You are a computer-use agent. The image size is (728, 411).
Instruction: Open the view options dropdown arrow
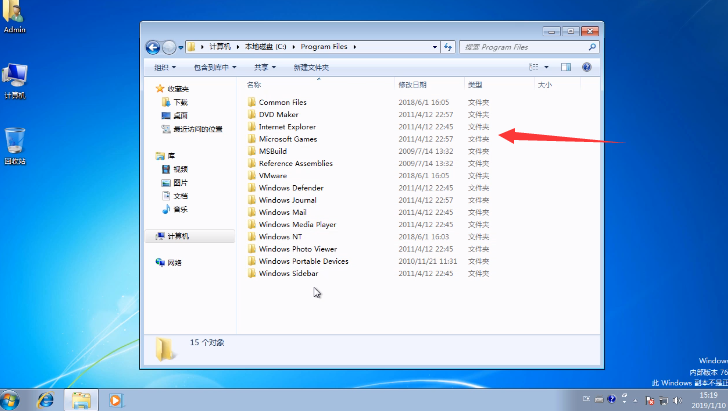coord(546,67)
